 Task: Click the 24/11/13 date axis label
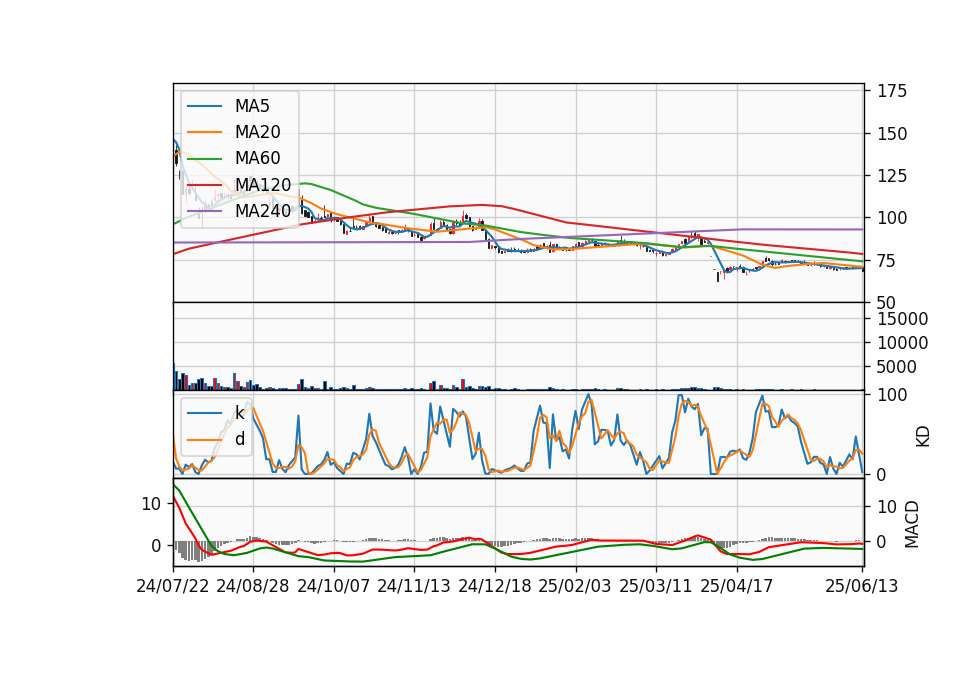click(414, 586)
